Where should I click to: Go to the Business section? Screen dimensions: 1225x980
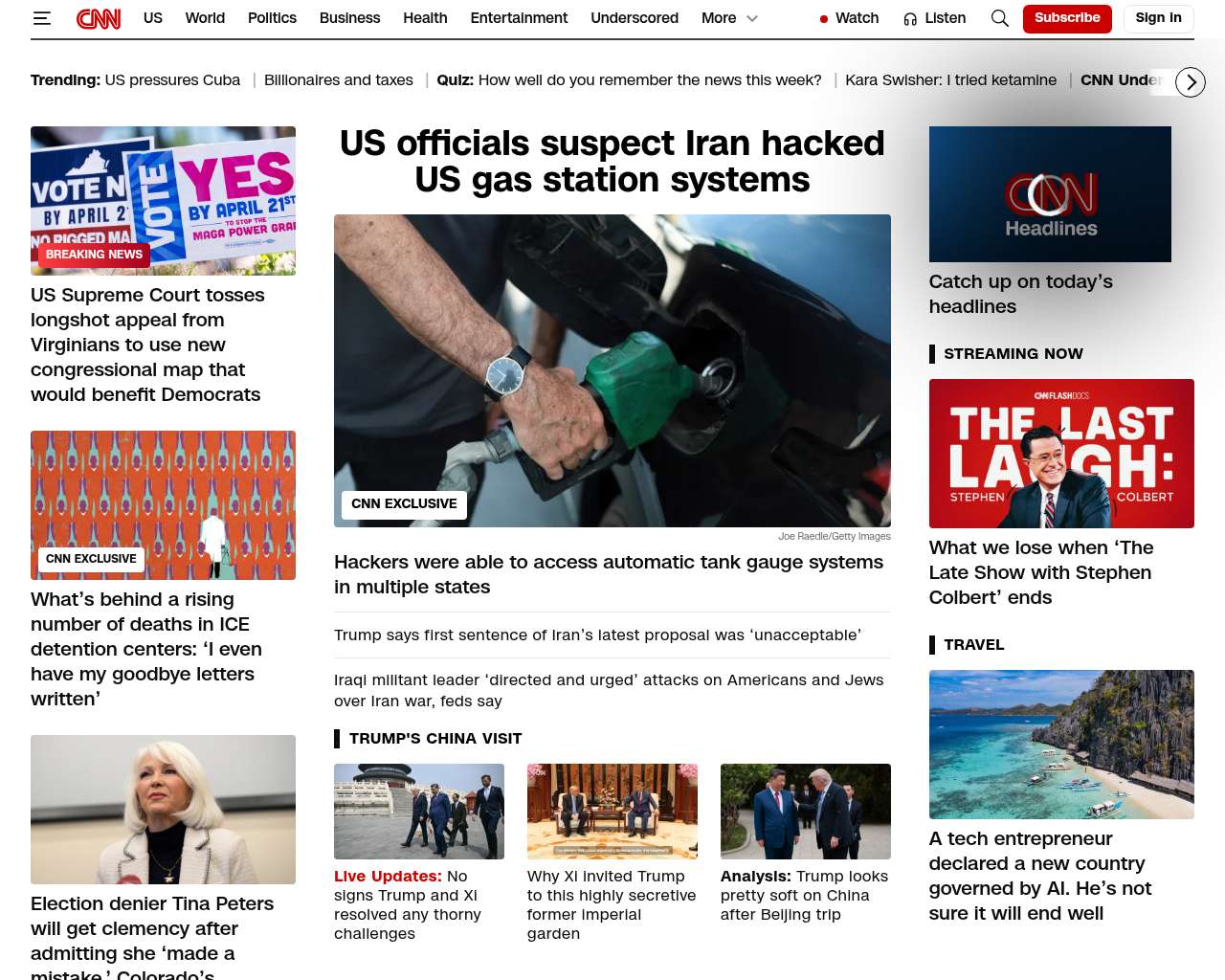[349, 18]
